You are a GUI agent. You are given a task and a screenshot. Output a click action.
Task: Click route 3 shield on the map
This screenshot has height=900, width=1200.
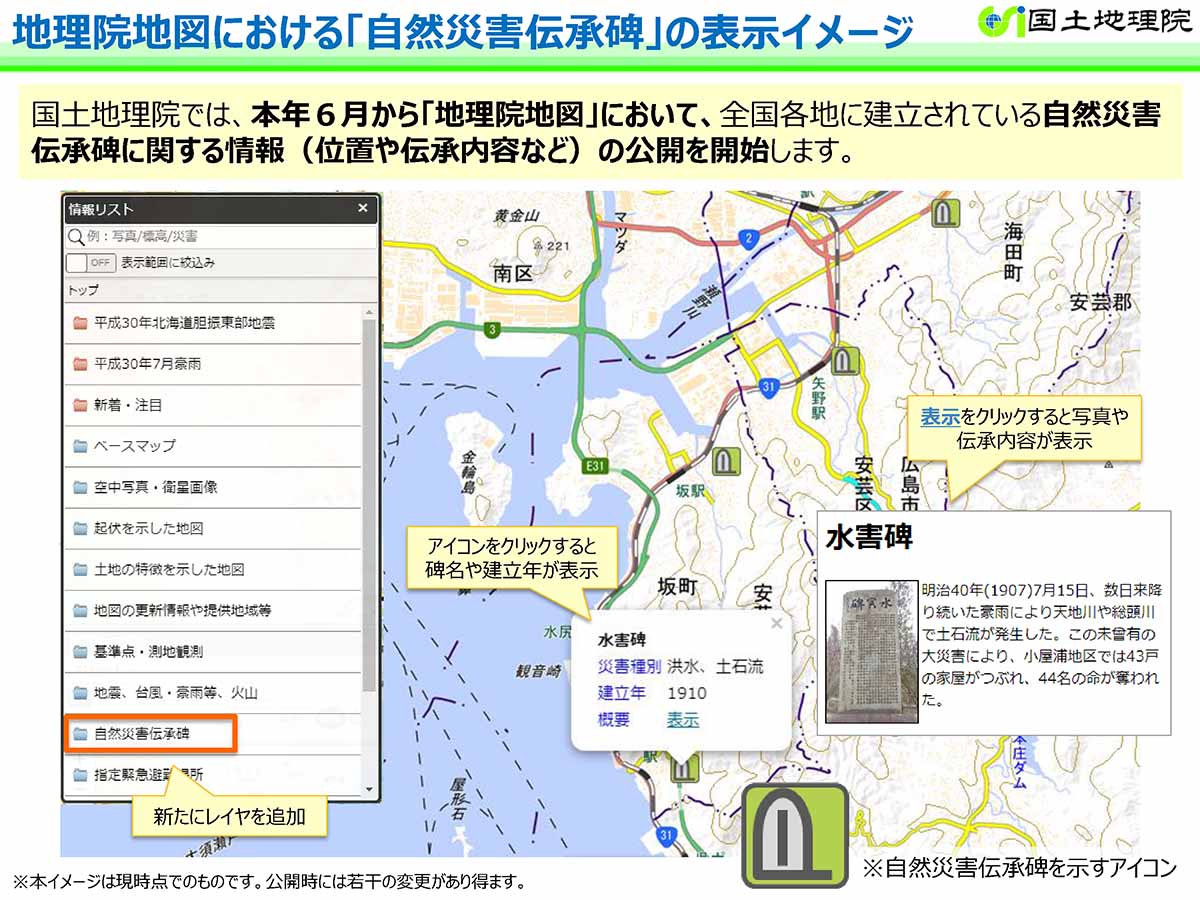pos(492,329)
